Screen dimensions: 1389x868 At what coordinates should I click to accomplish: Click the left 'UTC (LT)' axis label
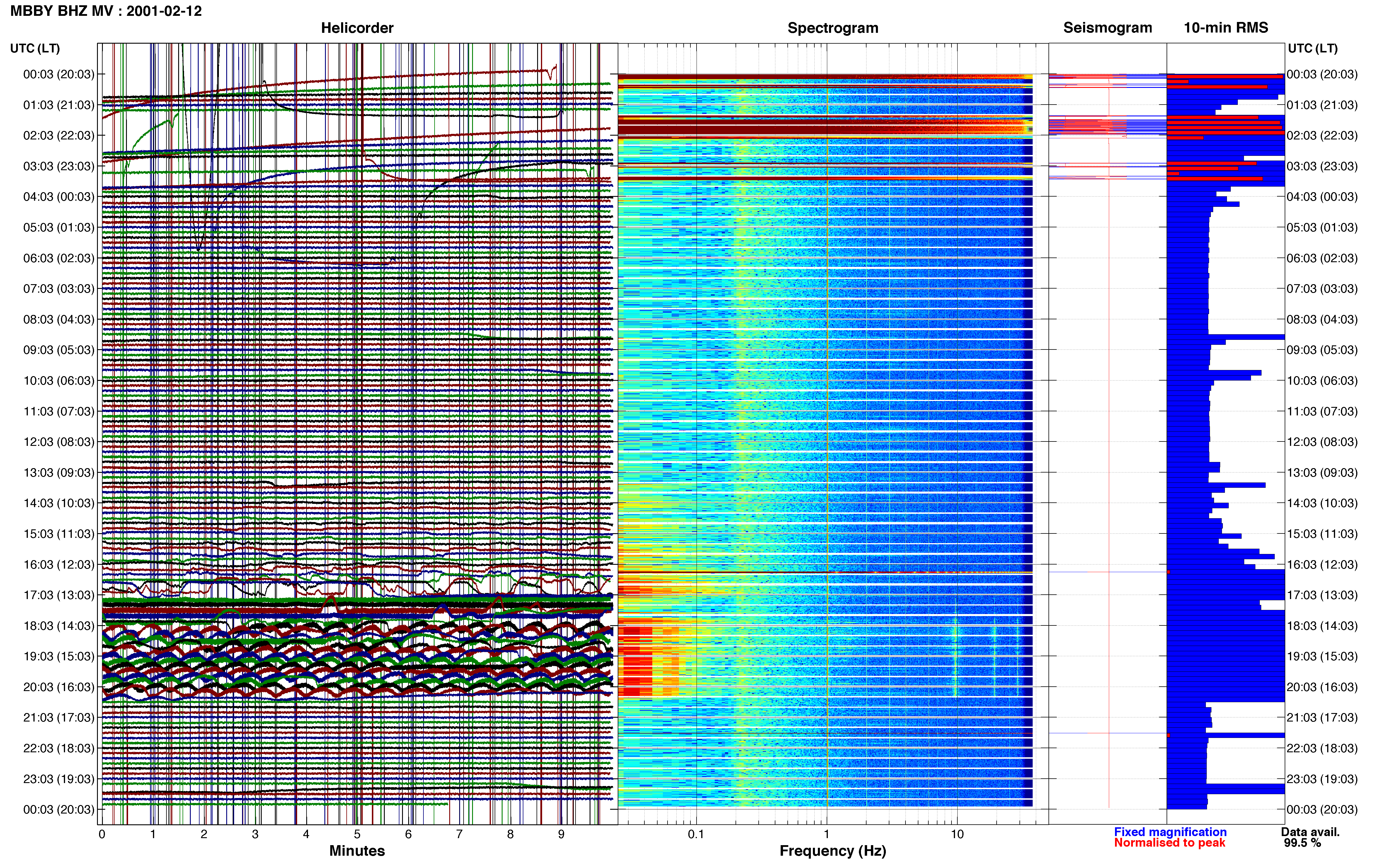tap(35, 48)
